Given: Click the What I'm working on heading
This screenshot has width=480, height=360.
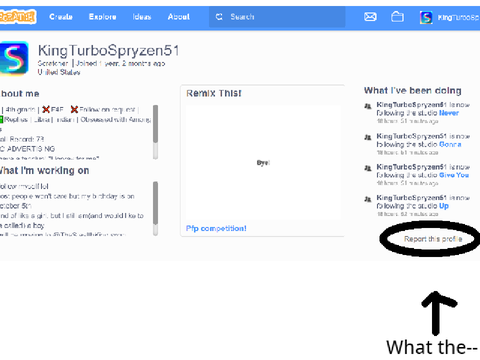Looking at the screenshot, I should pos(44,171).
